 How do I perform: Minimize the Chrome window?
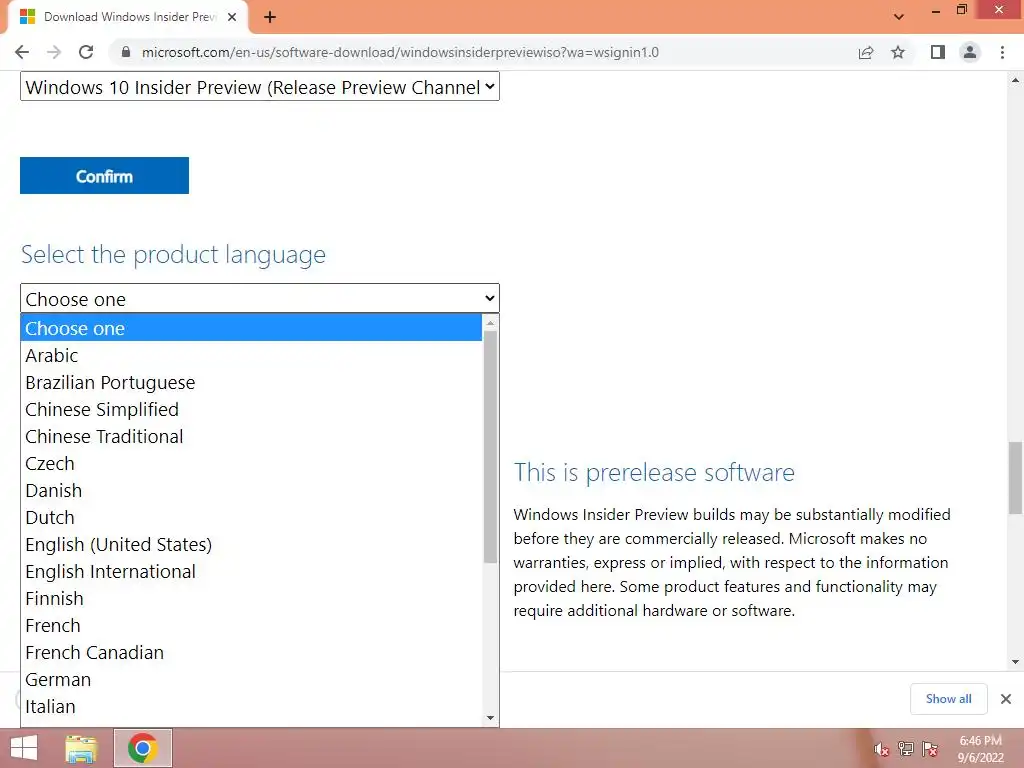pos(936,11)
